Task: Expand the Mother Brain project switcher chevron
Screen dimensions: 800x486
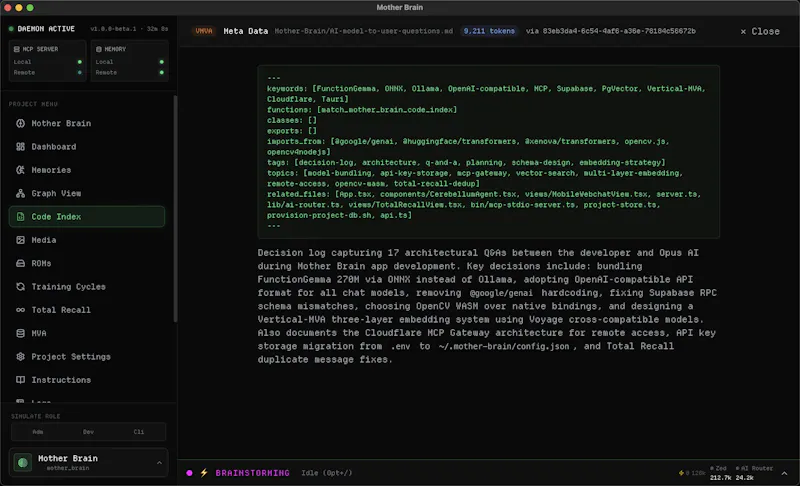Action: click(159, 463)
